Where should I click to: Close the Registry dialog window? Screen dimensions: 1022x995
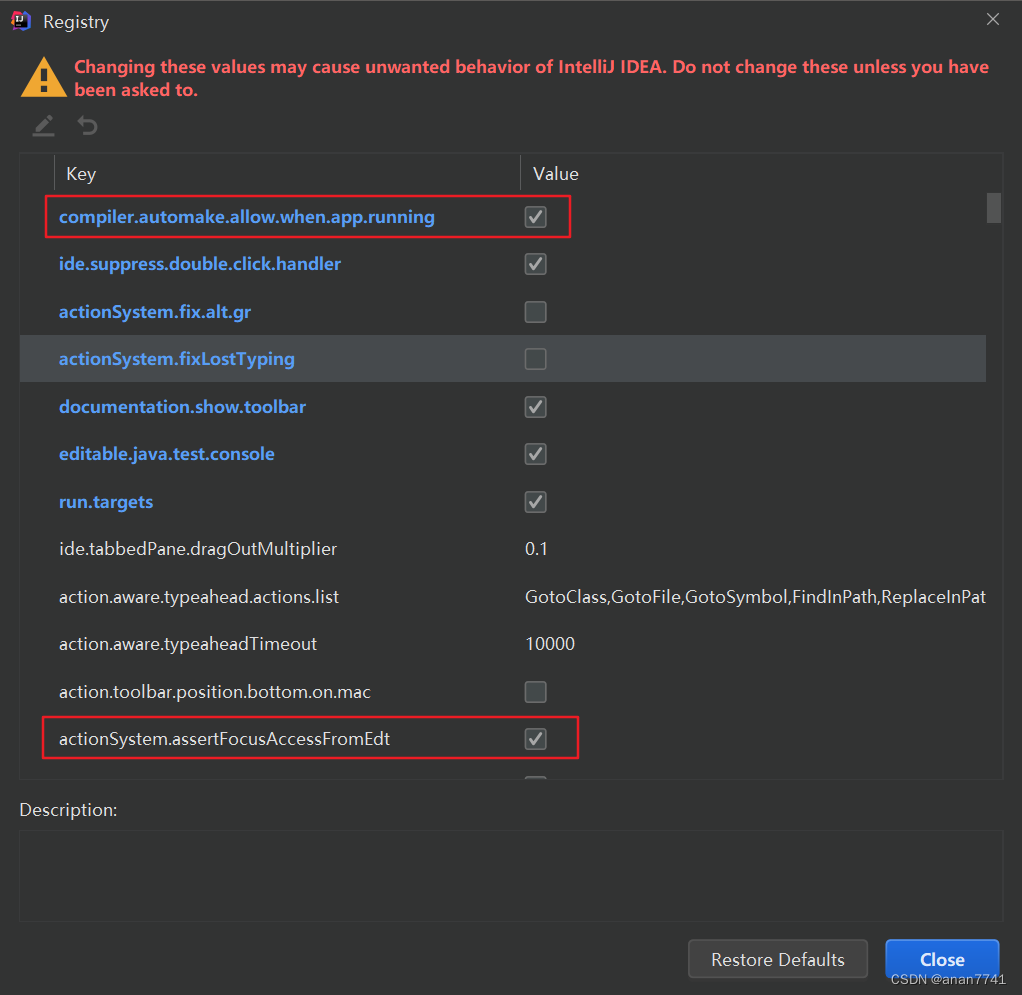pyautogui.click(x=992, y=20)
